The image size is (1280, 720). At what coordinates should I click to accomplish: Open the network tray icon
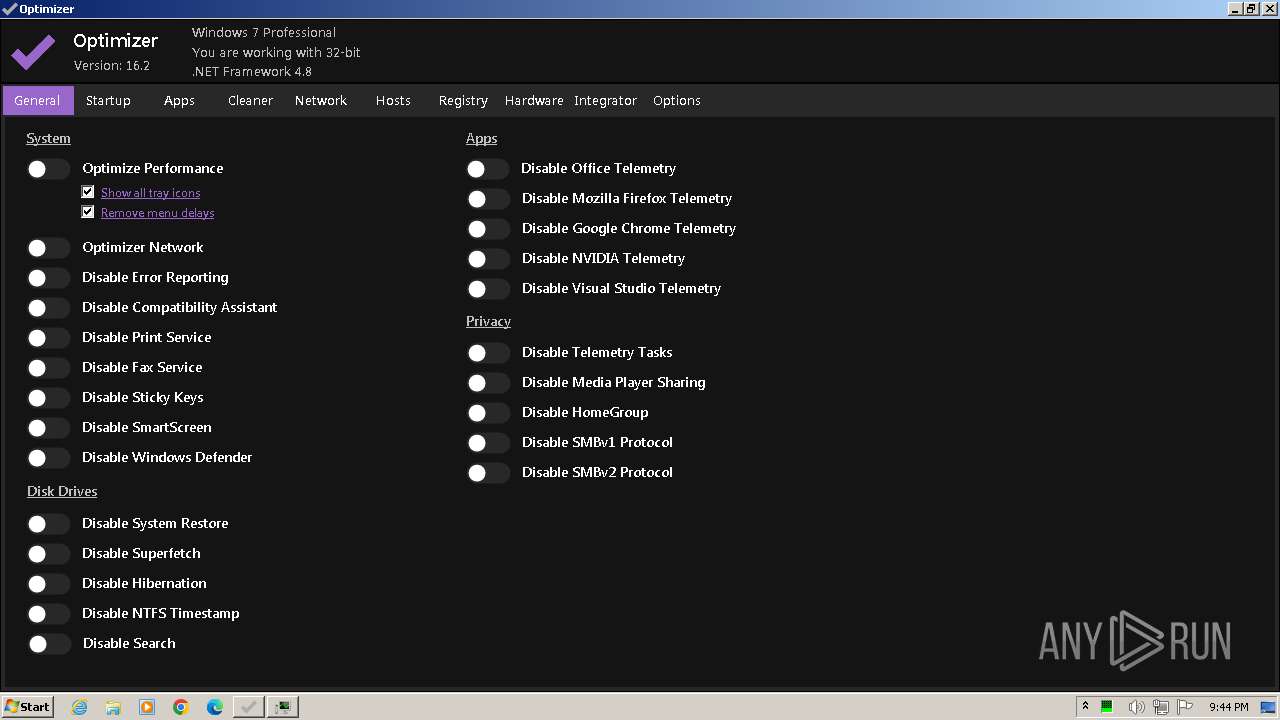[1160, 707]
